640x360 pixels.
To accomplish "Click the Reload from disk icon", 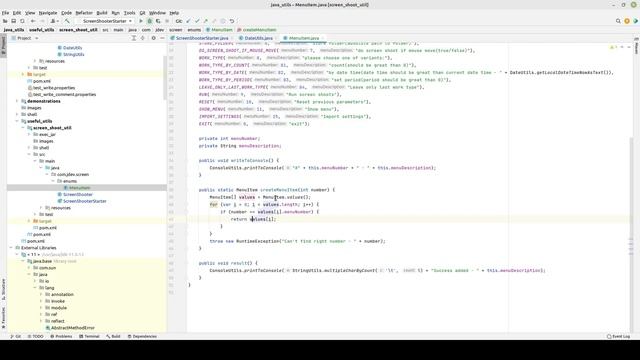I will [22, 21].
